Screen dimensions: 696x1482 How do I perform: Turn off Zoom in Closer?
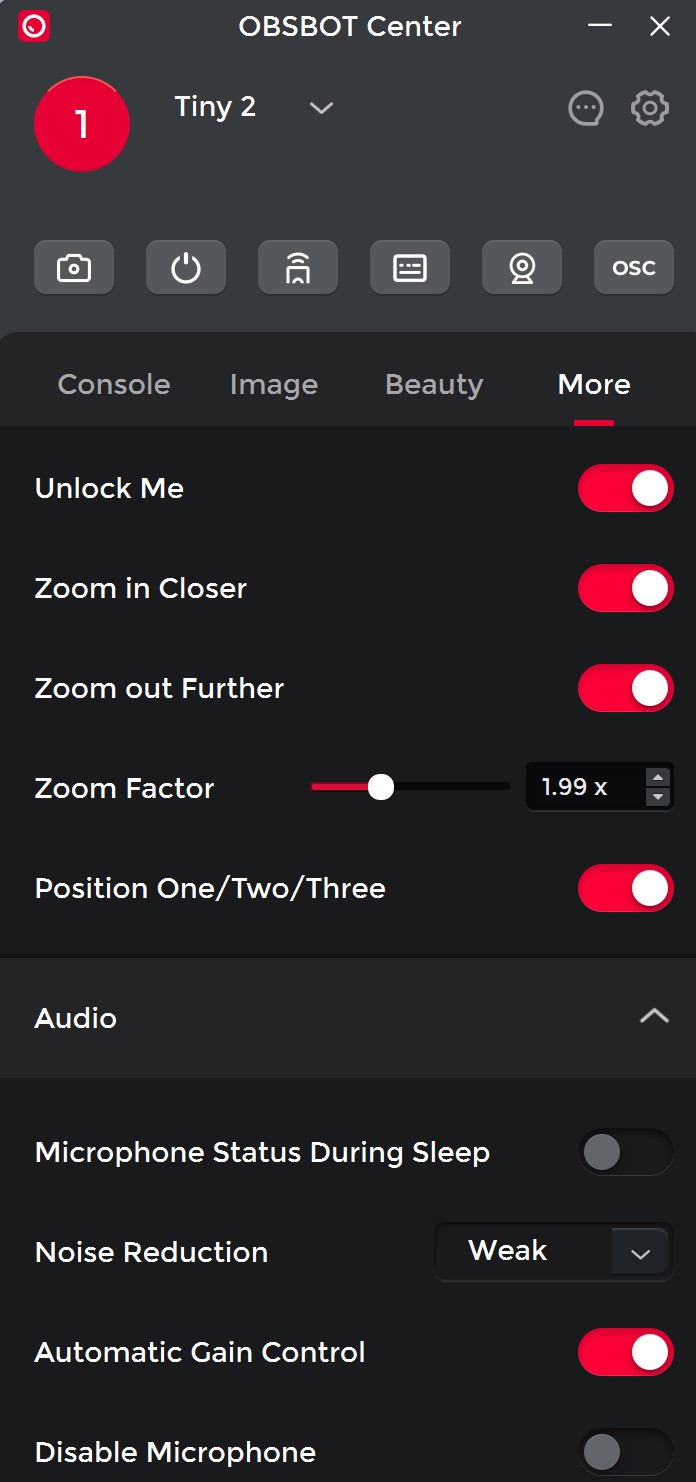tap(626, 588)
